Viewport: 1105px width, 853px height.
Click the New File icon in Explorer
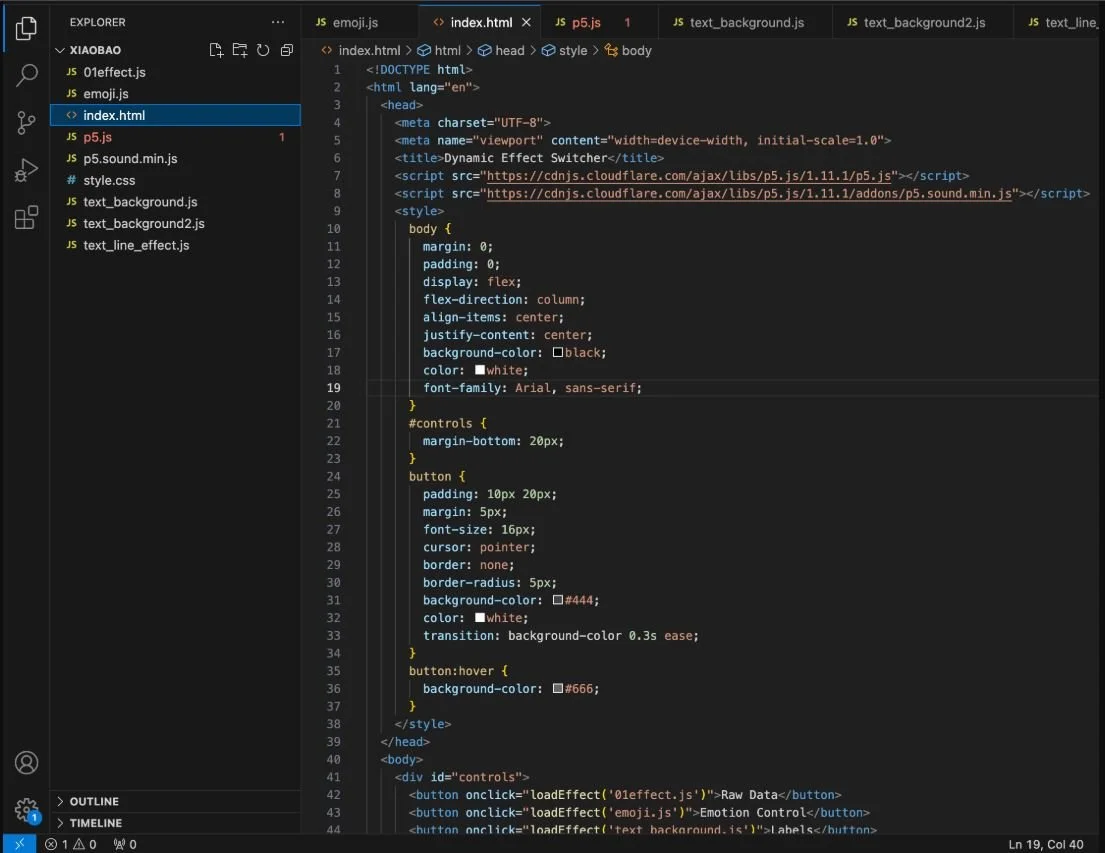tap(216, 50)
